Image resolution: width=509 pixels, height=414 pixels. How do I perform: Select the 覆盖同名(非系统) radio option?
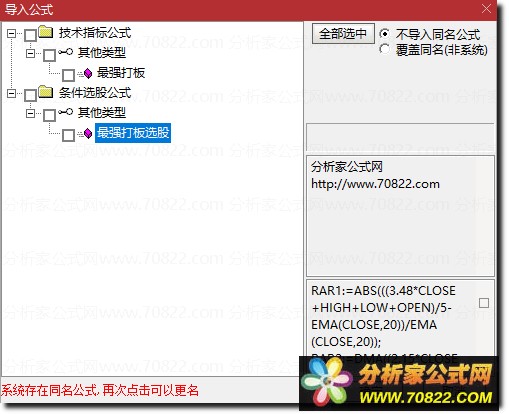(384, 49)
